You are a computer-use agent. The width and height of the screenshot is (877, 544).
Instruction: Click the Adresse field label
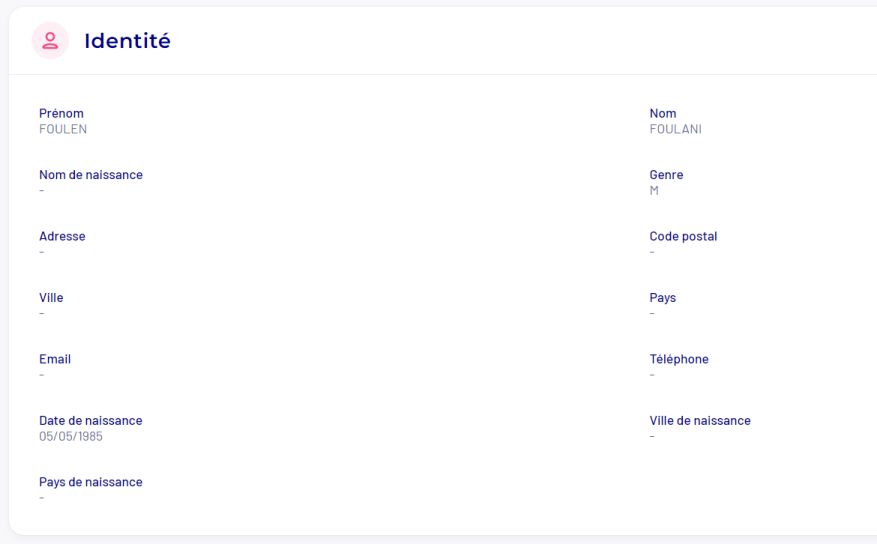tap(62, 236)
